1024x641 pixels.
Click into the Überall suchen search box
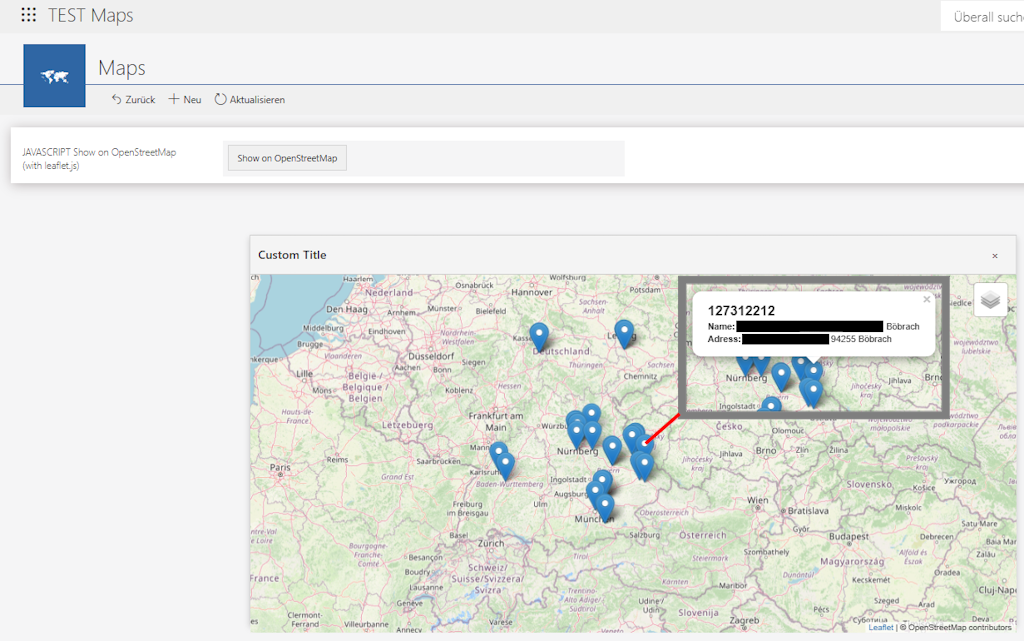[985, 16]
